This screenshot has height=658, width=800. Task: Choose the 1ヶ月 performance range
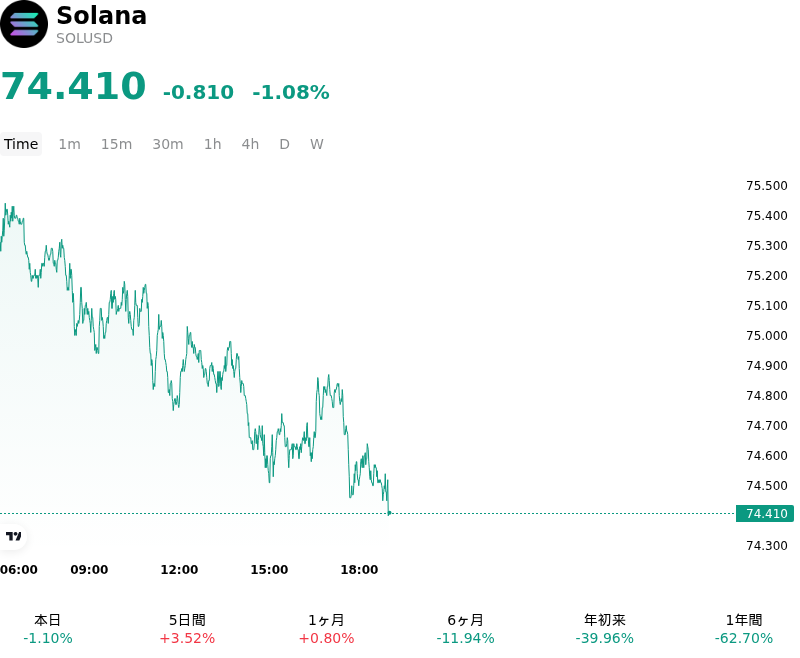pyautogui.click(x=327, y=629)
